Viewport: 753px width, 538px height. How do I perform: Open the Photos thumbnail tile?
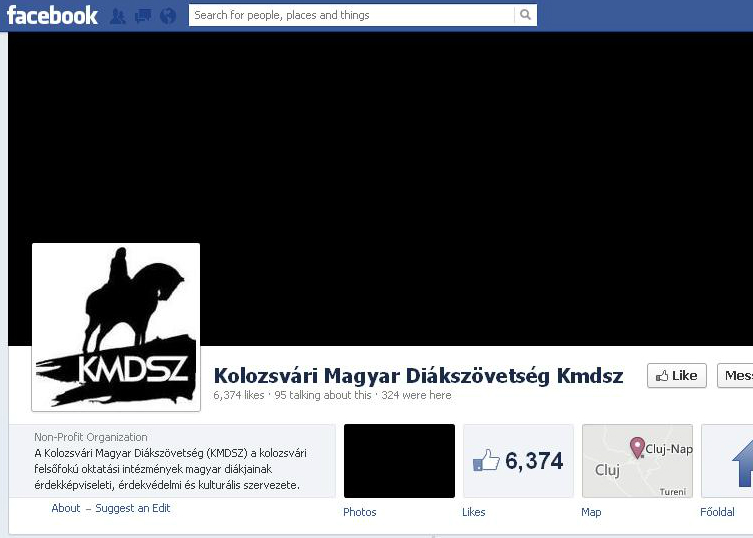tap(399, 461)
